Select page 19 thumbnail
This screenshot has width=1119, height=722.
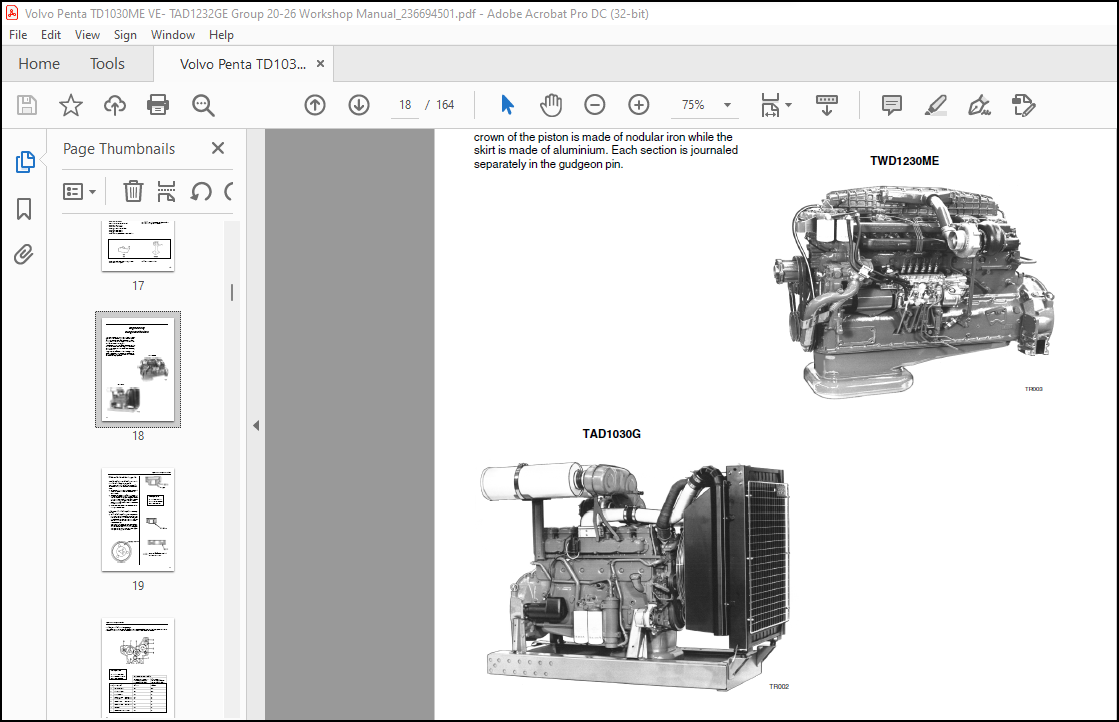tap(138, 520)
